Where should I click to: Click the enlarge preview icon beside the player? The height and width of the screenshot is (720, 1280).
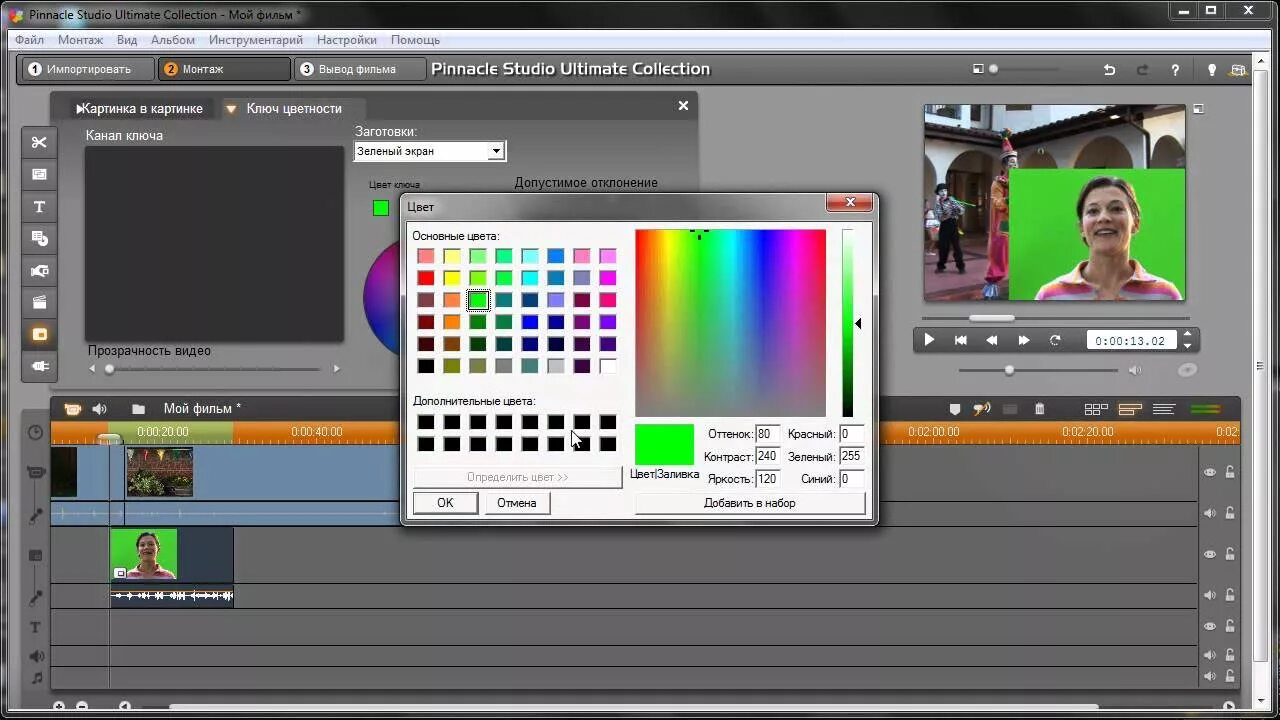pos(1198,109)
